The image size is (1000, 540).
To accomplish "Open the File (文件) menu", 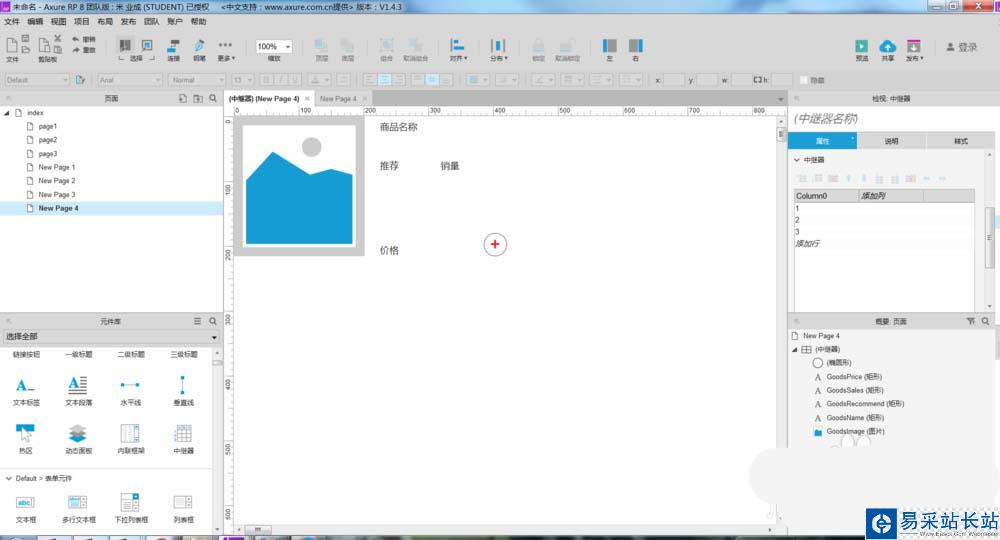I will pos(11,22).
